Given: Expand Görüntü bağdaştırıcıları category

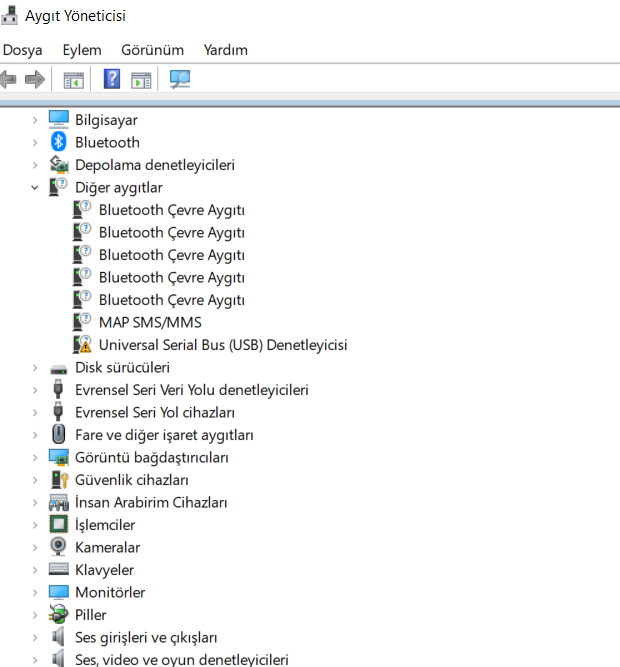Looking at the screenshot, I should click(35, 458).
